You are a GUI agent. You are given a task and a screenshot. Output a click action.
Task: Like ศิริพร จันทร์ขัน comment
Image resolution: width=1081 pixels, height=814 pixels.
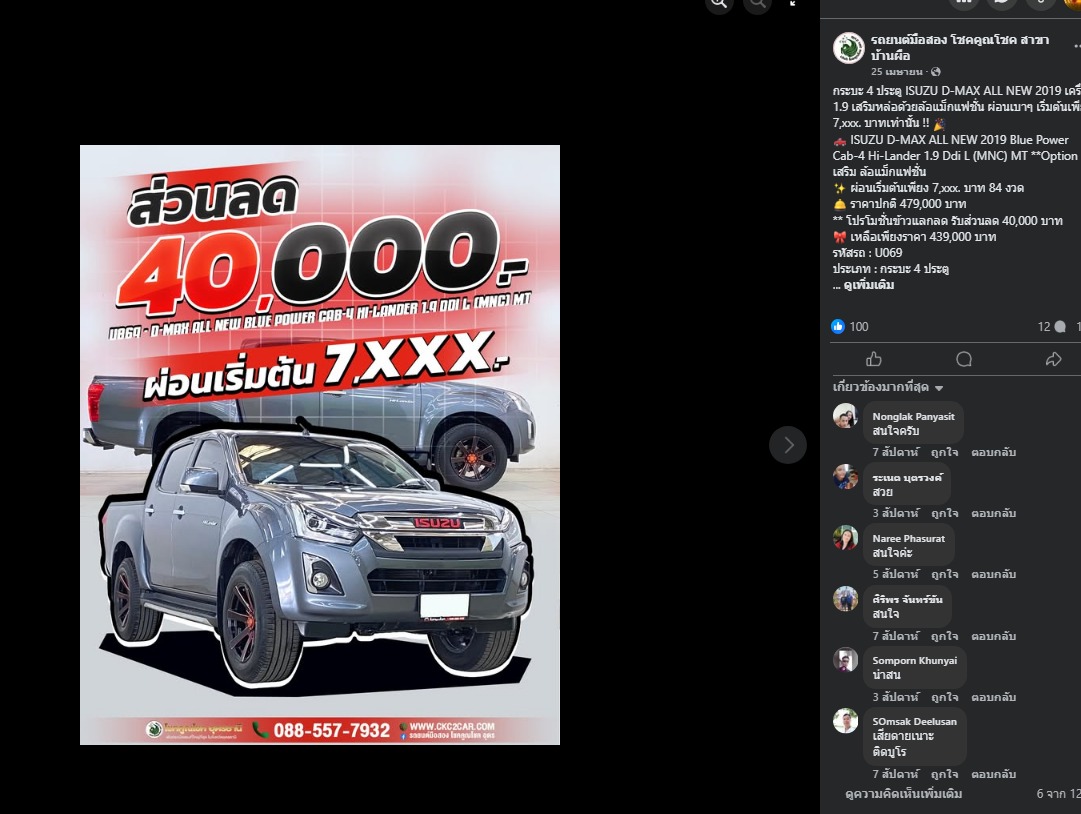[x=944, y=636]
